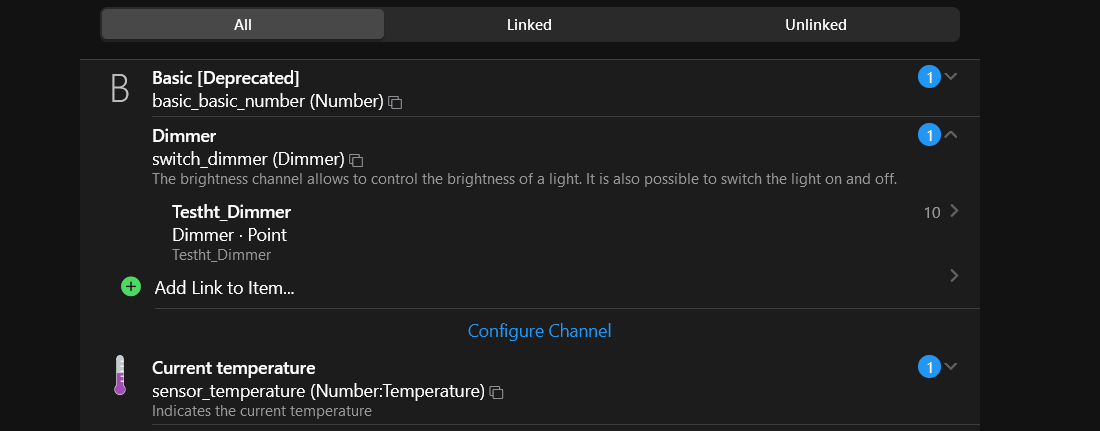1100x431 pixels.
Task: Click the thermometer icon for Current temperature
Action: (120, 375)
